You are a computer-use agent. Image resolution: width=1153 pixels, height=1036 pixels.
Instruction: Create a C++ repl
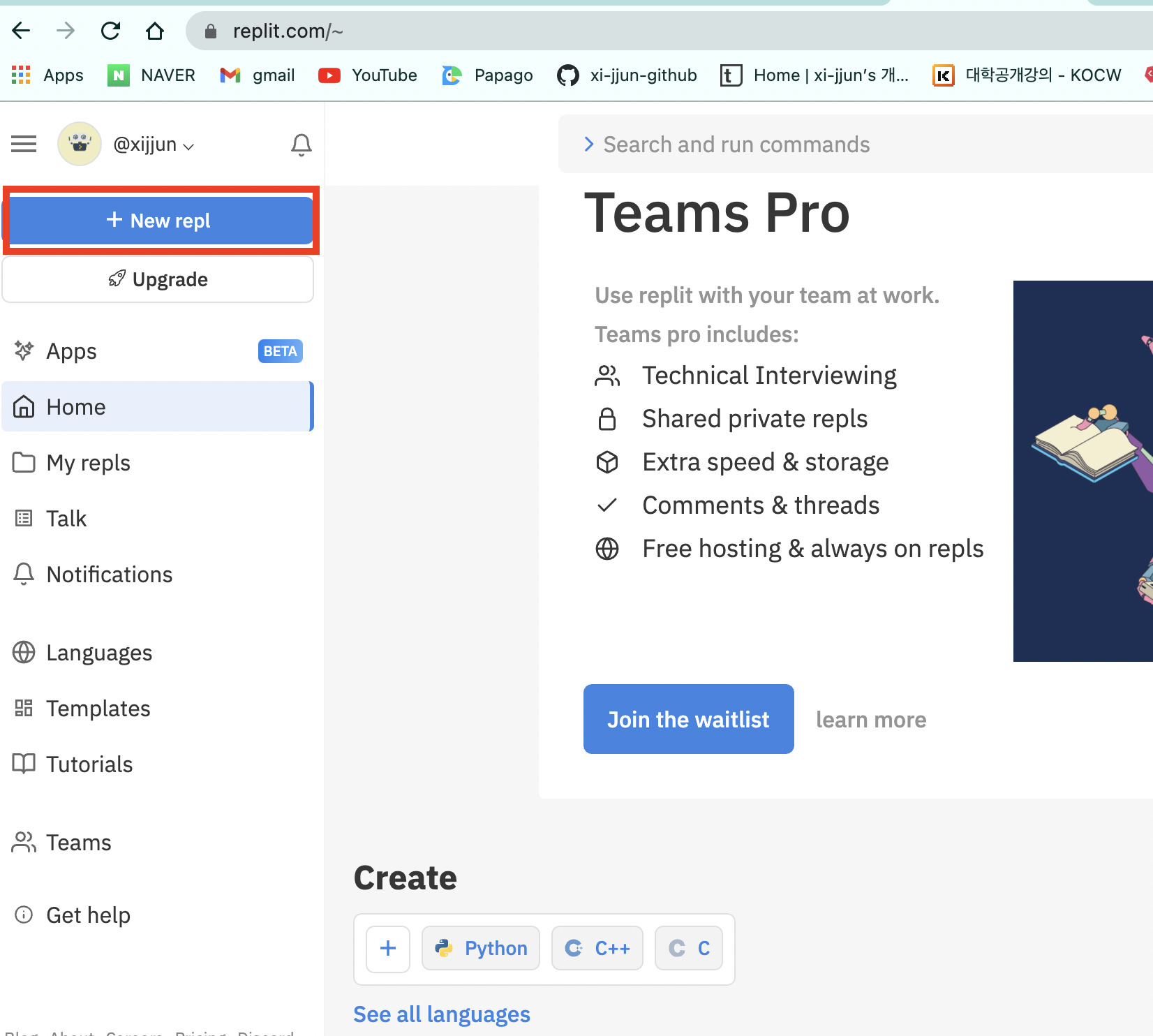click(x=597, y=948)
